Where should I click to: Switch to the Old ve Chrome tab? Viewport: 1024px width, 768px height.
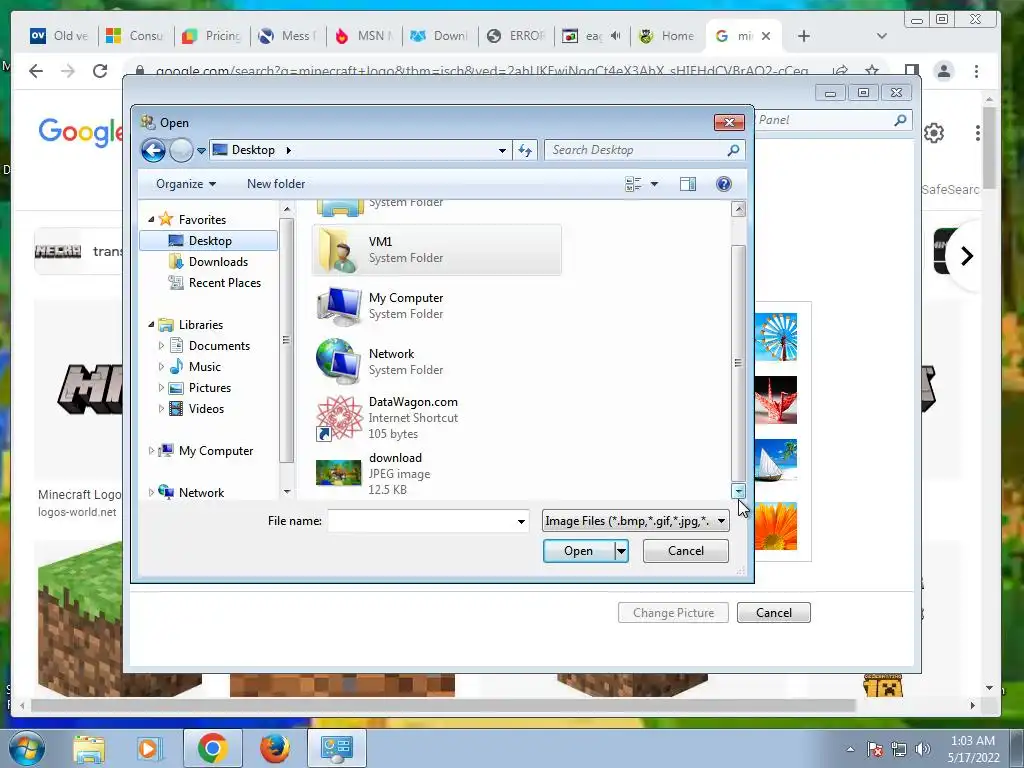coord(60,36)
